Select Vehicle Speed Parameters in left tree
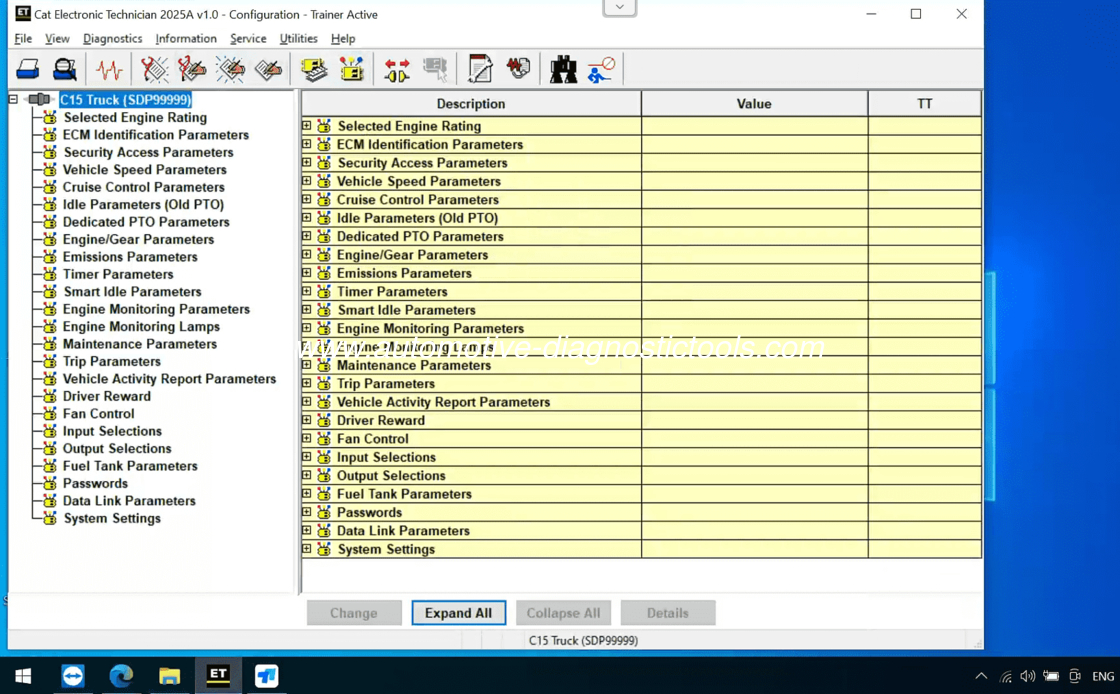 pyautogui.click(x=144, y=170)
